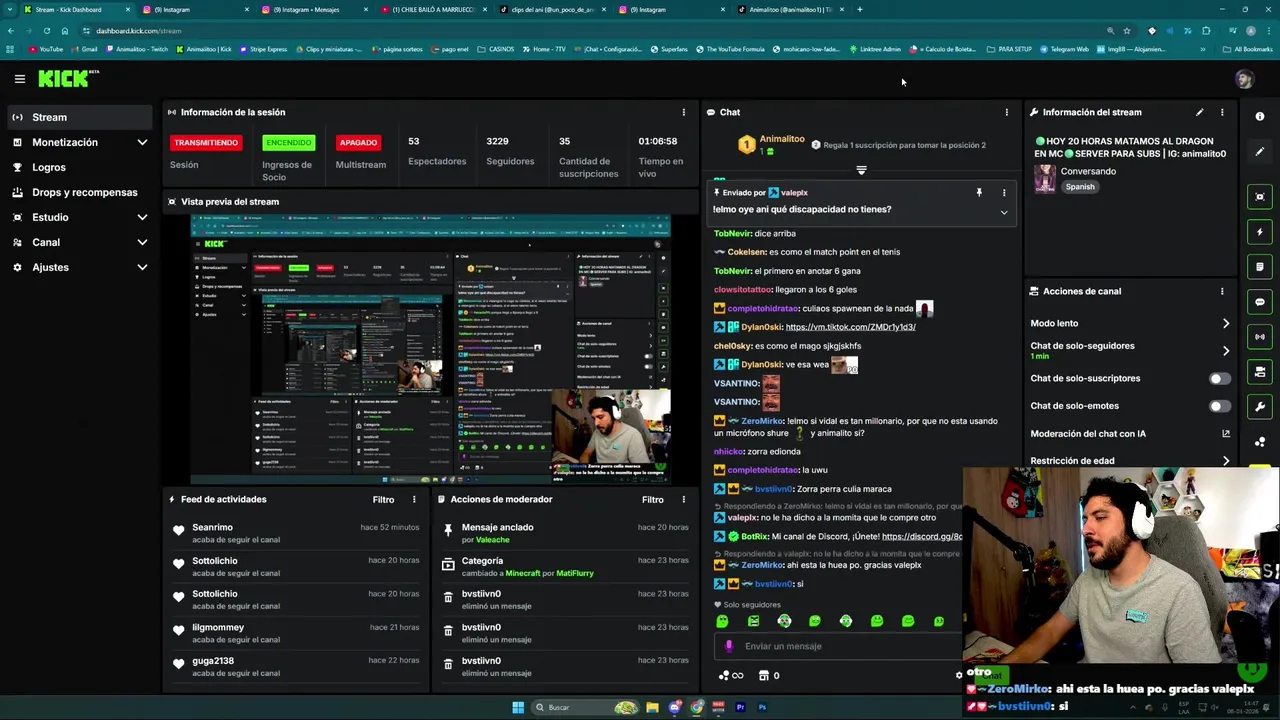Click the notes document icon in right sidebar
Viewport: 1280px width, 720px height.
1260,267
